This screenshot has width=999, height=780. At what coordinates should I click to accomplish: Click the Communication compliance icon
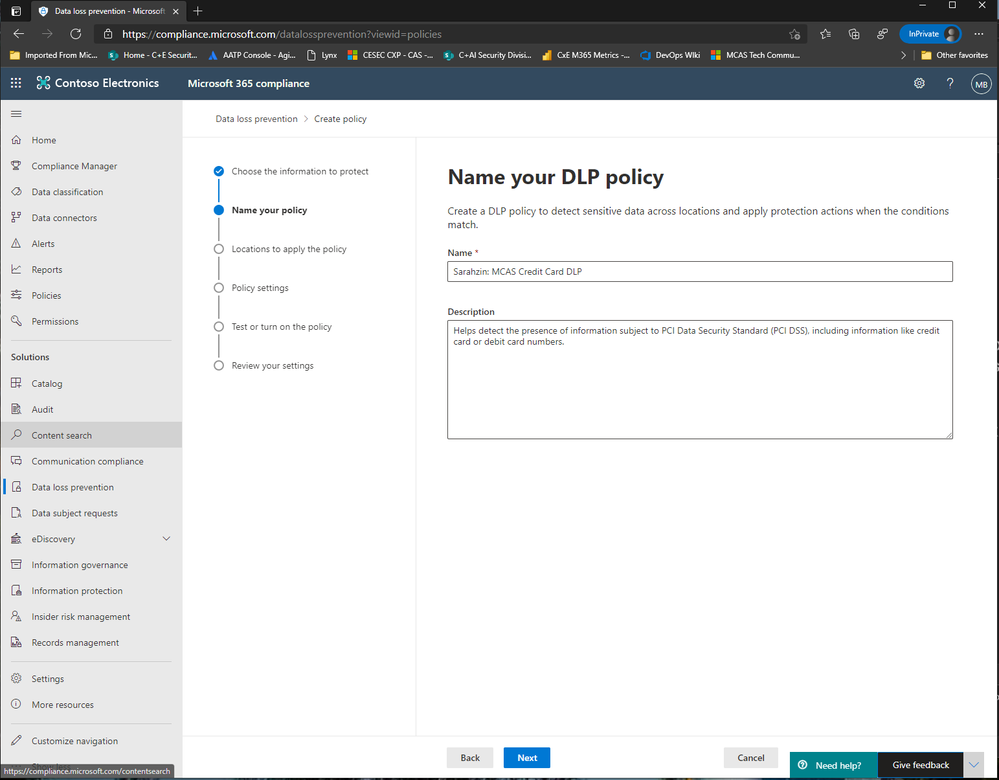tap(17, 461)
